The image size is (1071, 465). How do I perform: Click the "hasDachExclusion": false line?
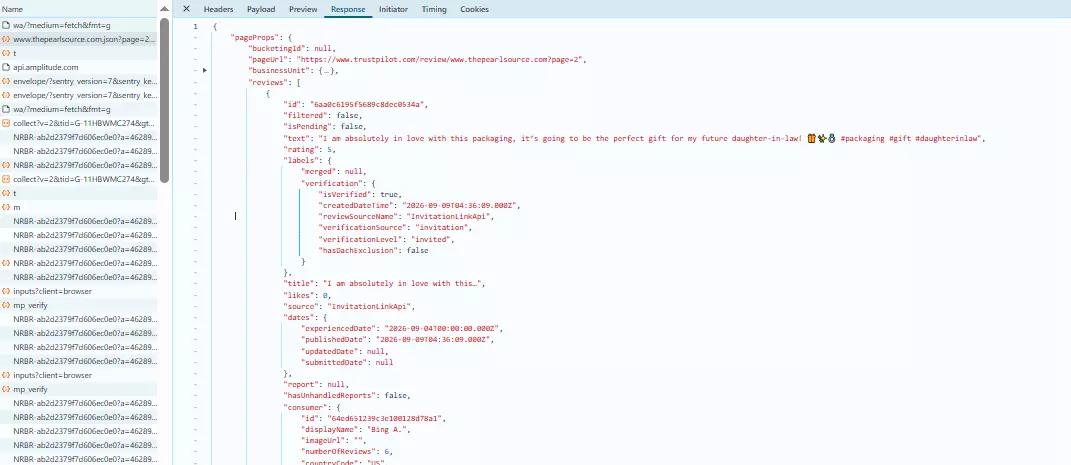pyautogui.click(x=374, y=250)
